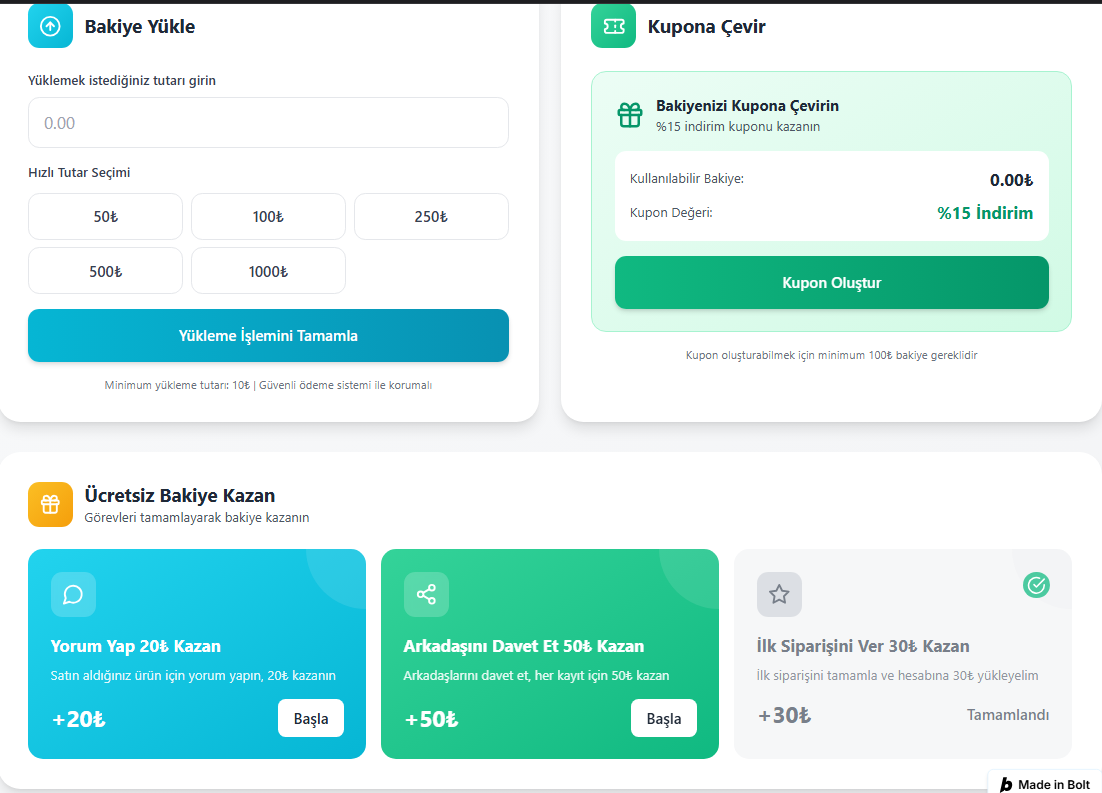The width and height of the screenshot is (1102, 793).
Task: Click the upload arrow icon beside Bakiye Yükle
Action: (x=50, y=26)
